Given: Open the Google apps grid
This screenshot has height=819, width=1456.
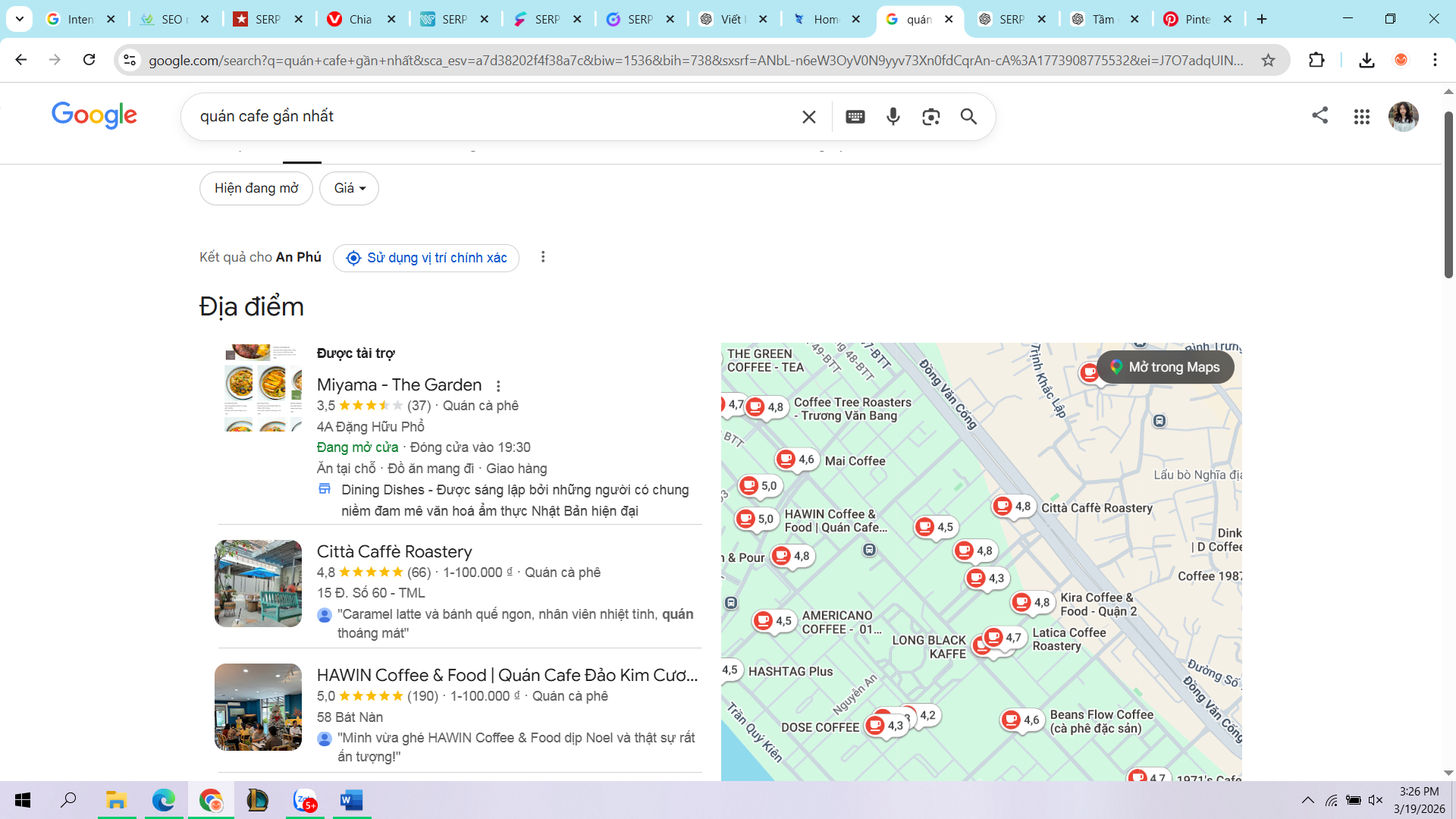Looking at the screenshot, I should (x=1361, y=116).
